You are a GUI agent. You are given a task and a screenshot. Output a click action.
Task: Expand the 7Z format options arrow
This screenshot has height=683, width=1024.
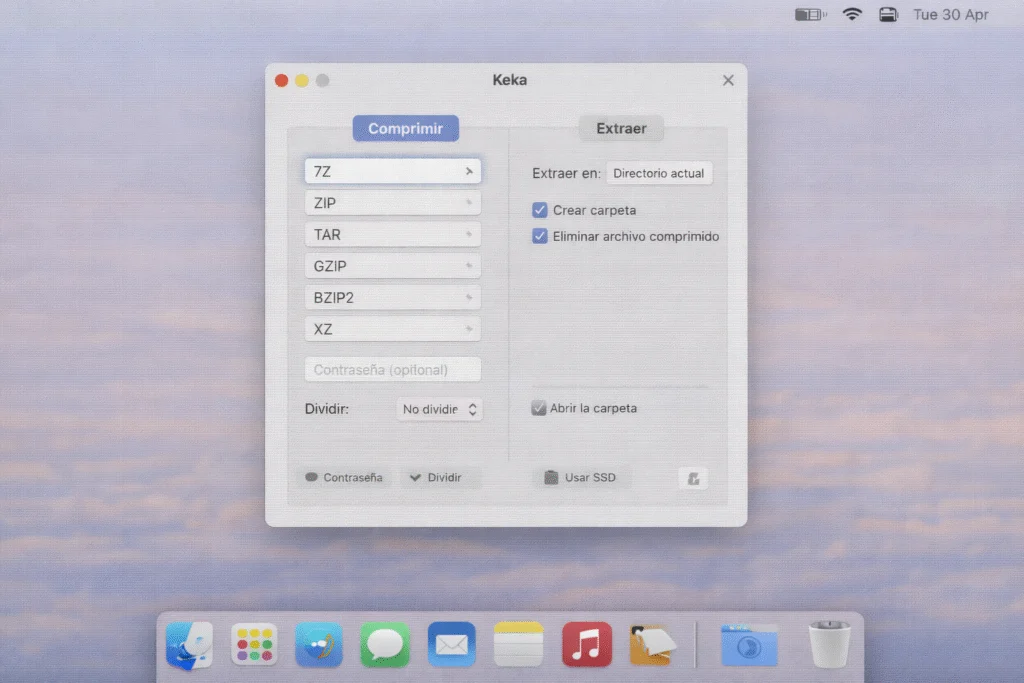tap(468, 172)
